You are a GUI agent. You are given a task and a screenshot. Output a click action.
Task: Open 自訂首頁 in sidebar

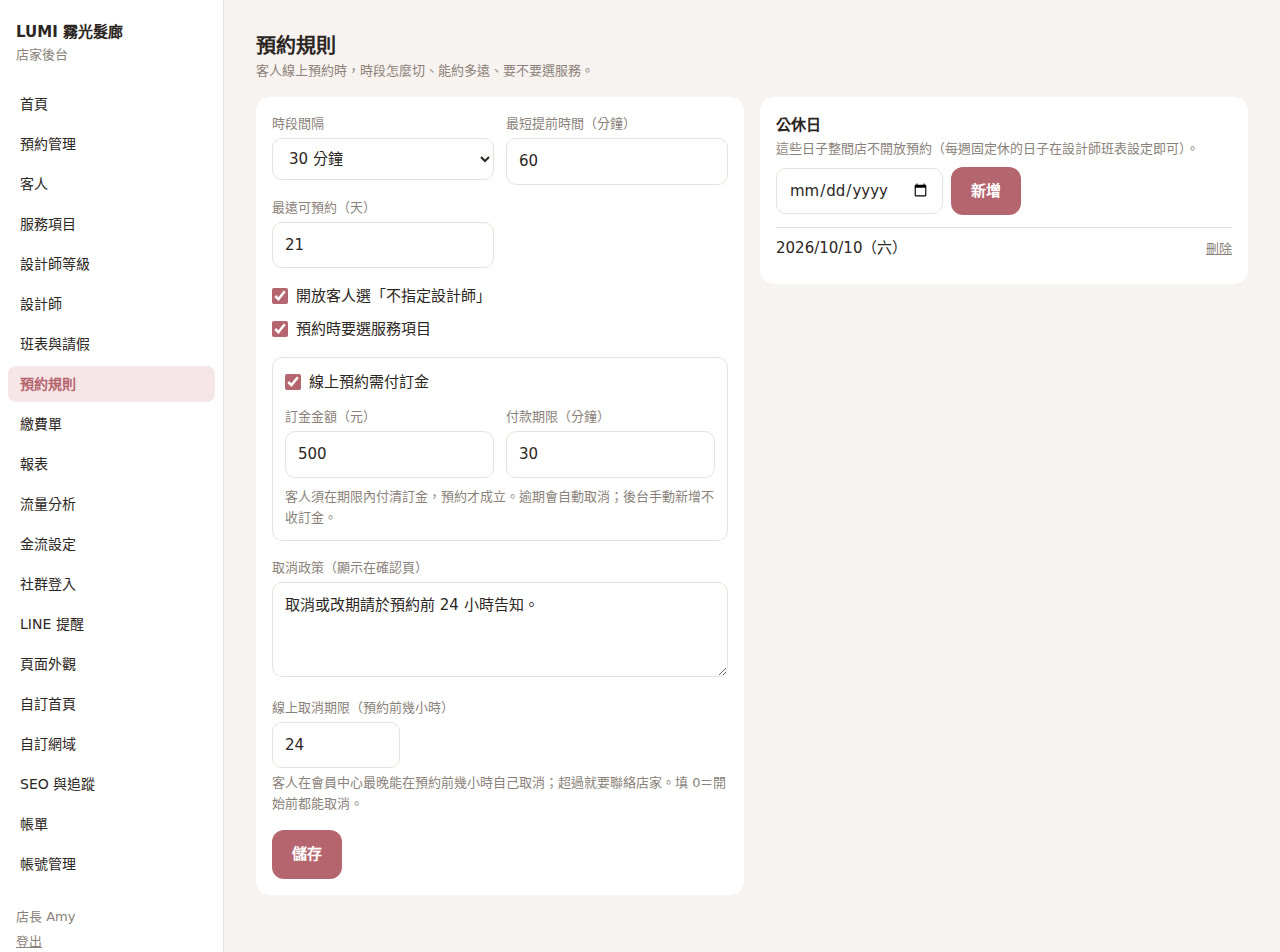[x=111, y=704]
